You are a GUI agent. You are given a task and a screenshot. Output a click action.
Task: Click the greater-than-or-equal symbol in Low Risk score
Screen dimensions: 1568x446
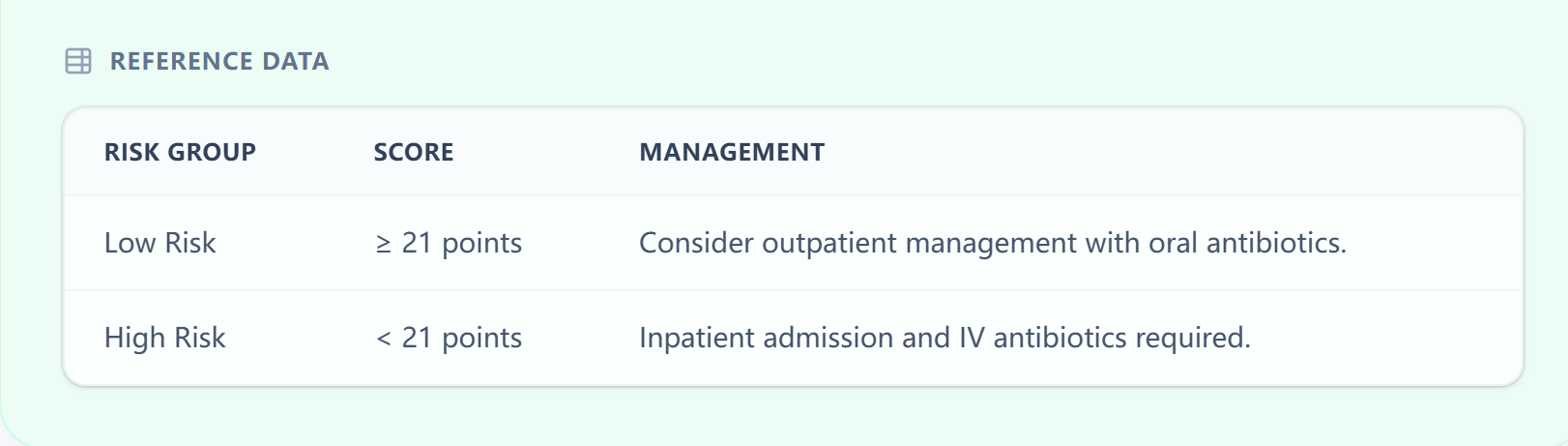click(384, 244)
